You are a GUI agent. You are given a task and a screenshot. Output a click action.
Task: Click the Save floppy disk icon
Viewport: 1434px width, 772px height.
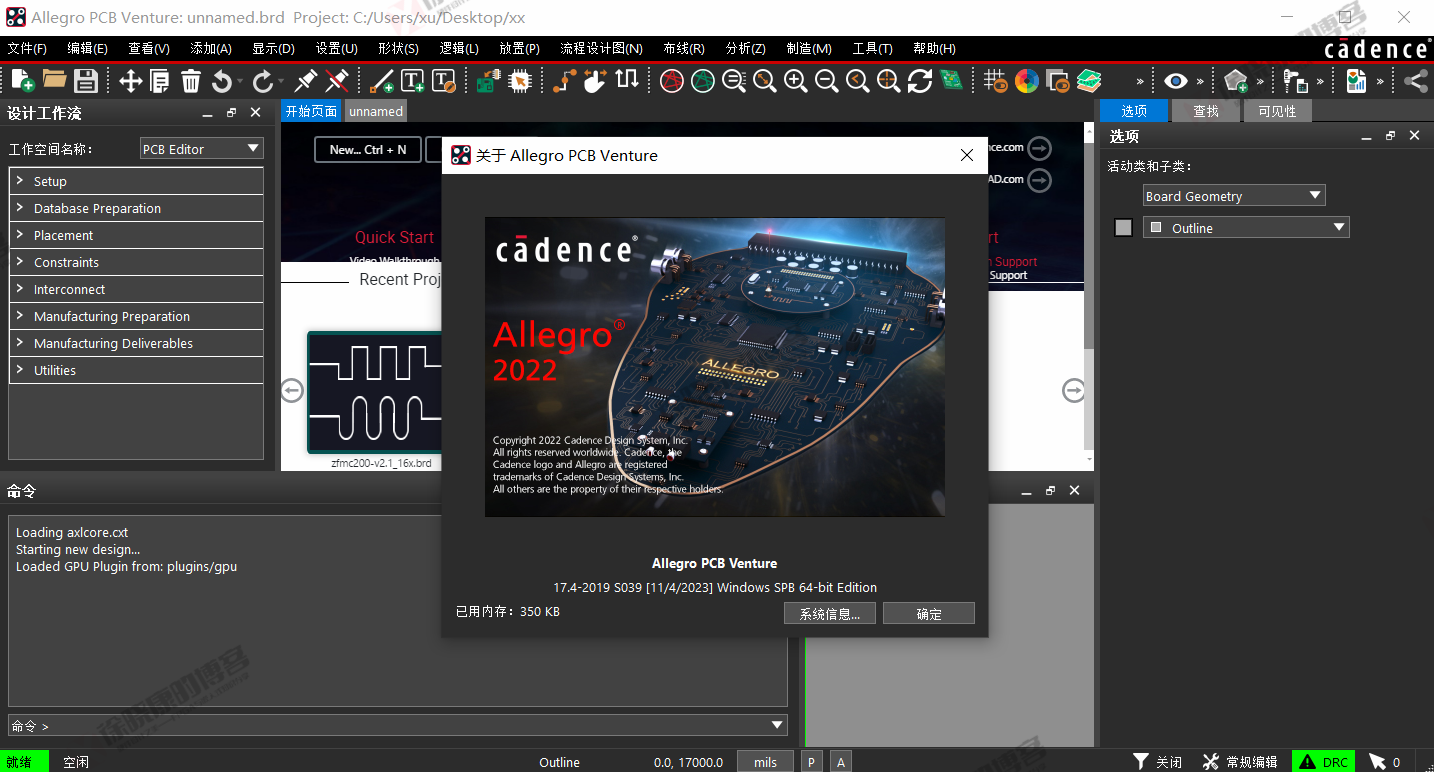86,81
